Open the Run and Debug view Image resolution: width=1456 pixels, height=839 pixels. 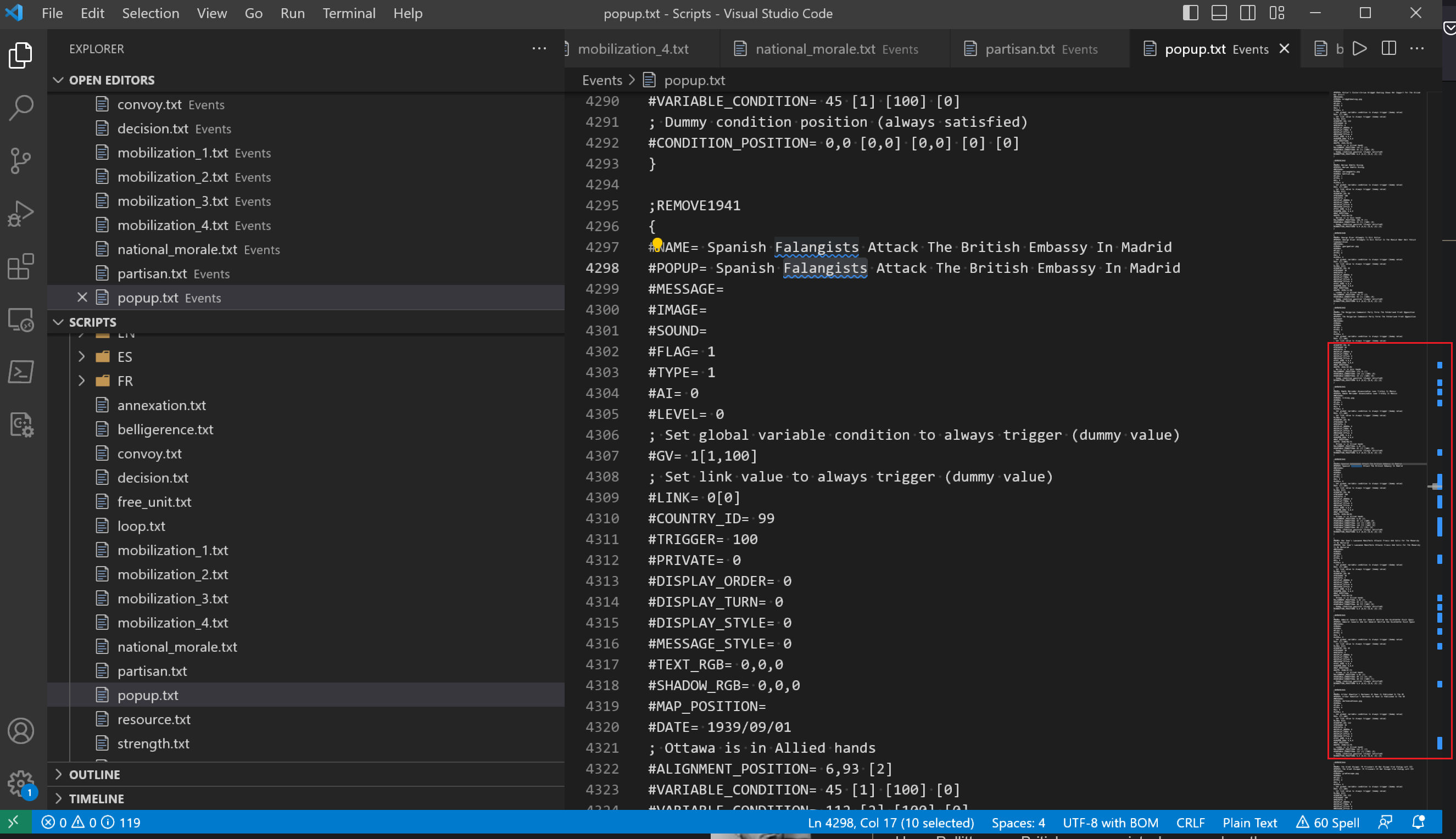(21, 214)
